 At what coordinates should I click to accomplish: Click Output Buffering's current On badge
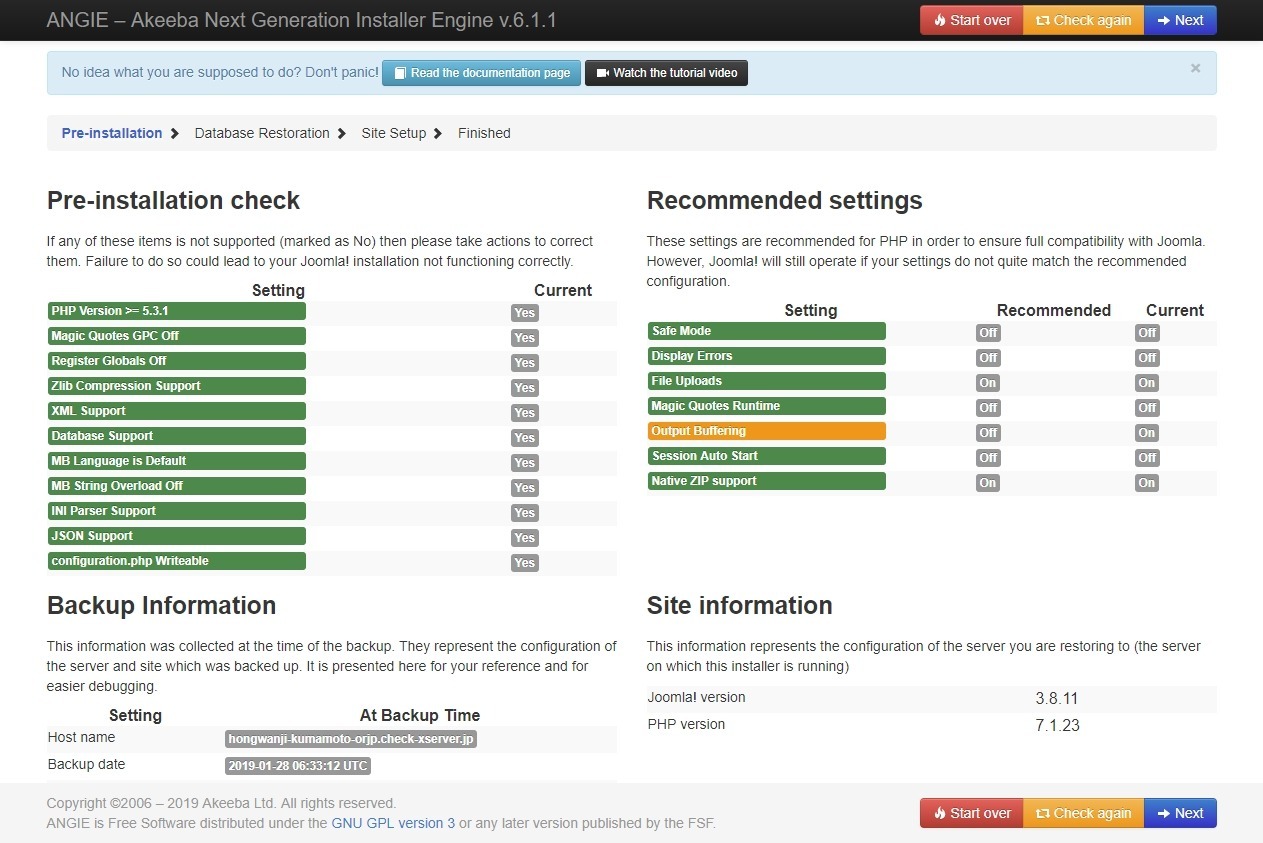pos(1147,433)
